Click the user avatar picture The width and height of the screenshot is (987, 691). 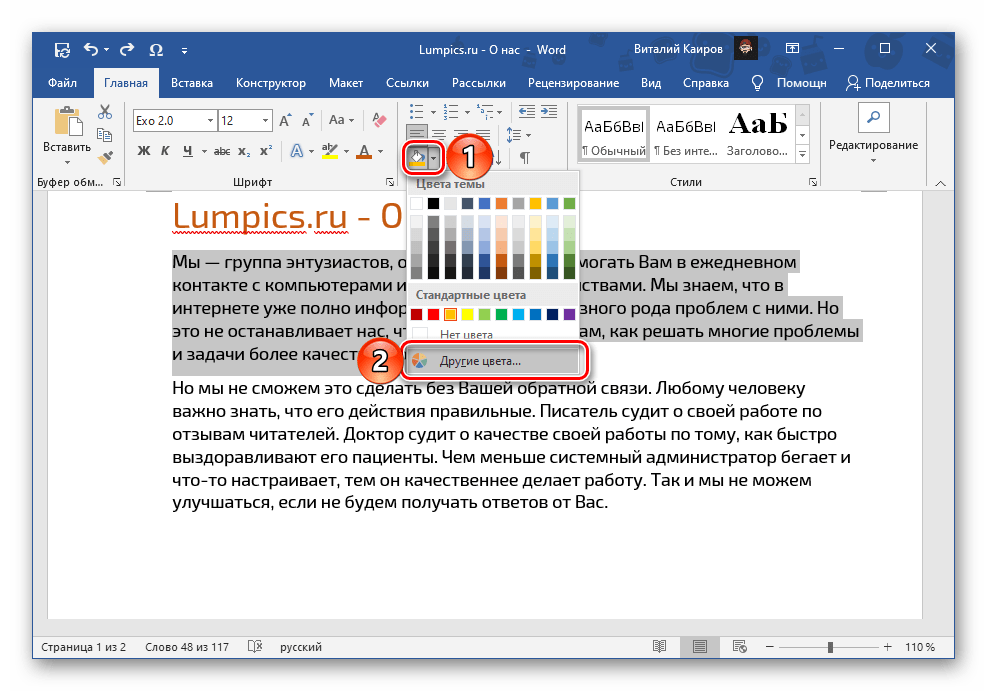746,48
